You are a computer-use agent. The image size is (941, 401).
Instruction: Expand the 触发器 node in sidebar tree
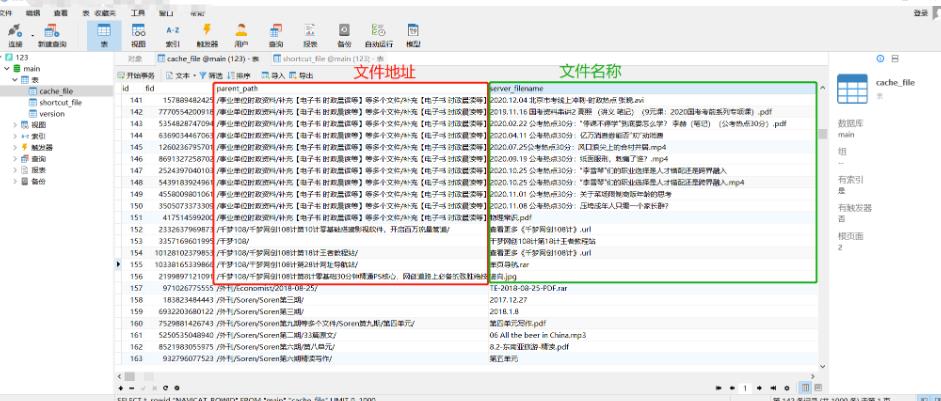(15, 147)
